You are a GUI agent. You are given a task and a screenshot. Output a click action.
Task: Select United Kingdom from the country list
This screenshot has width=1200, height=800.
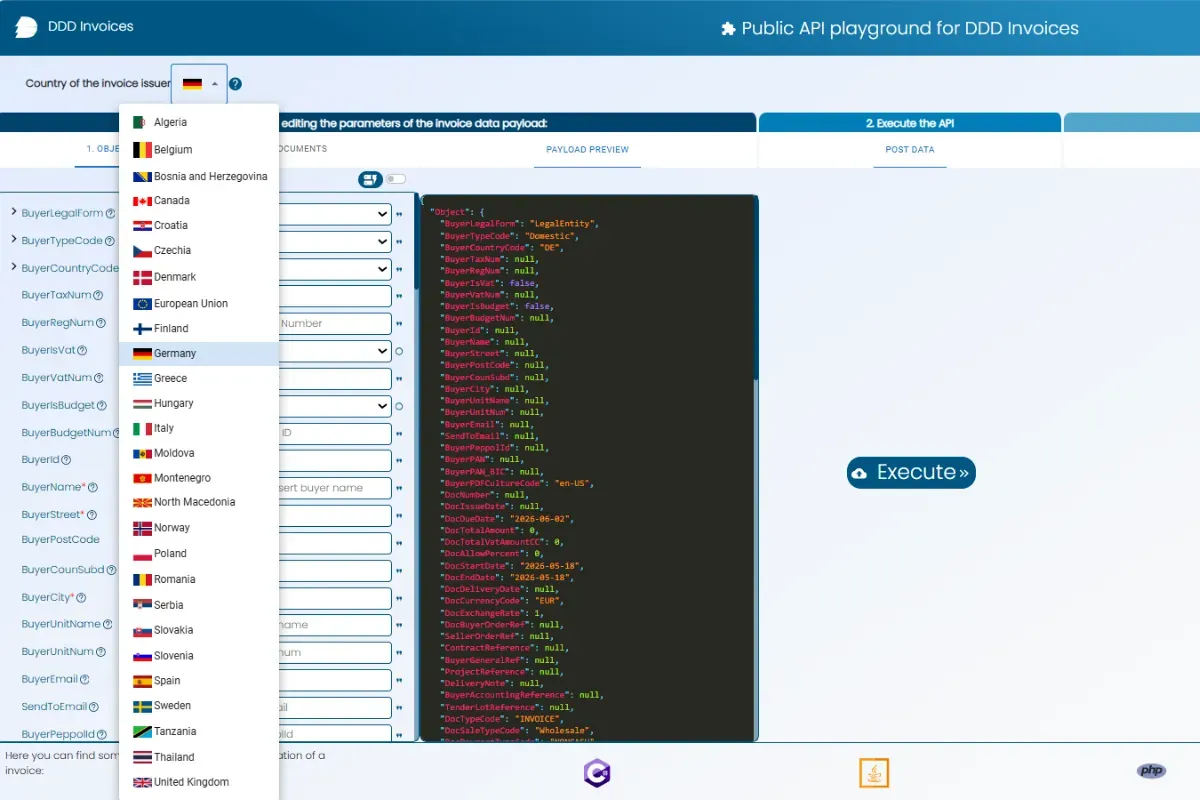point(199,782)
